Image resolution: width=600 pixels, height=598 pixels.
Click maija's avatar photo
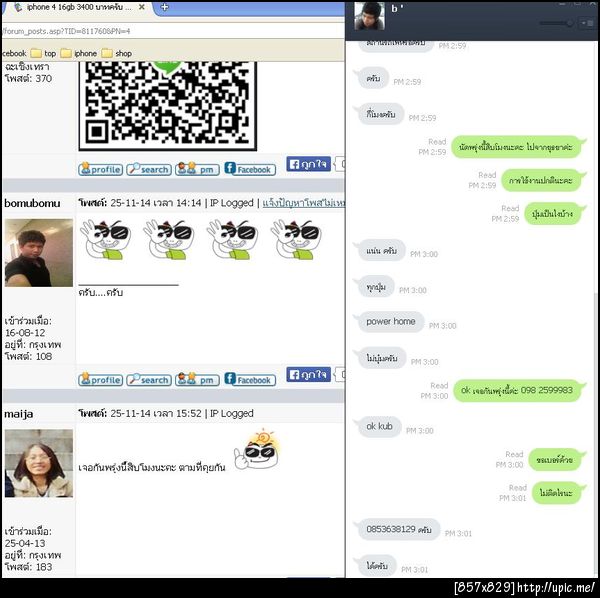(39, 463)
